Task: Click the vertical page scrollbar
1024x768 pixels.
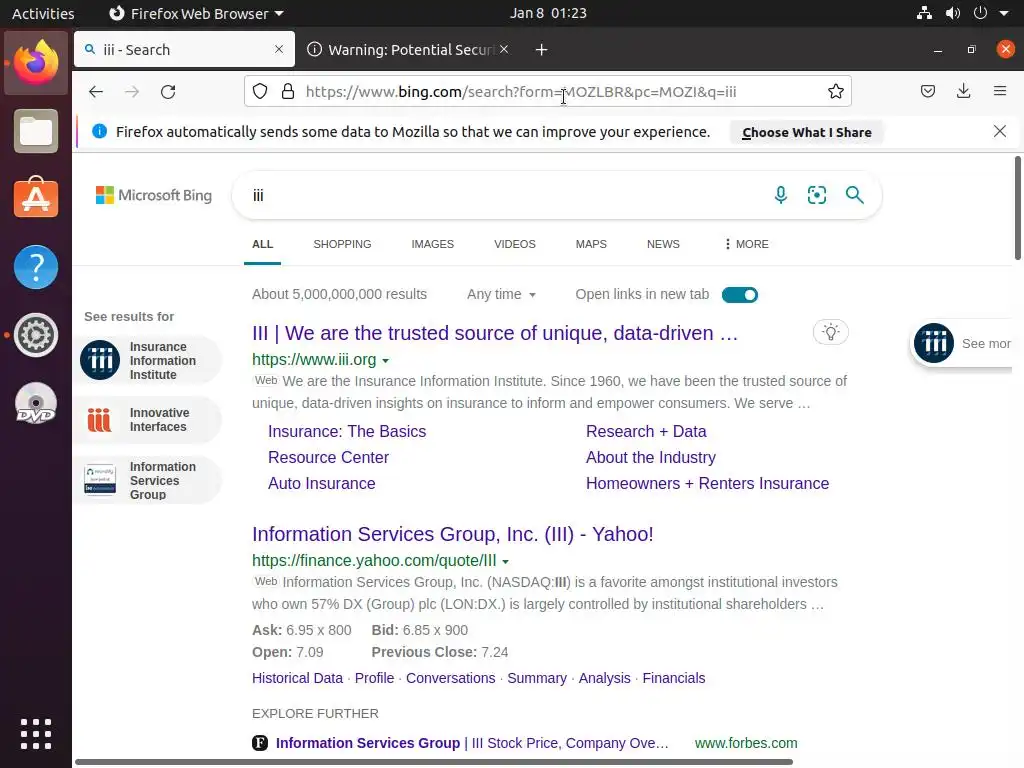Action: 1018,208
